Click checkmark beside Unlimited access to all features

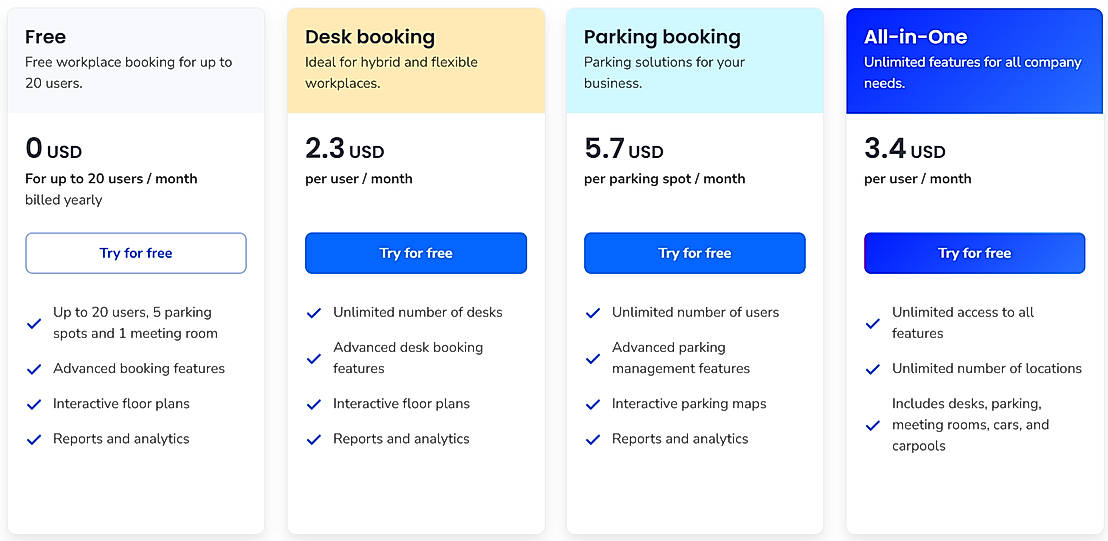pos(873,323)
